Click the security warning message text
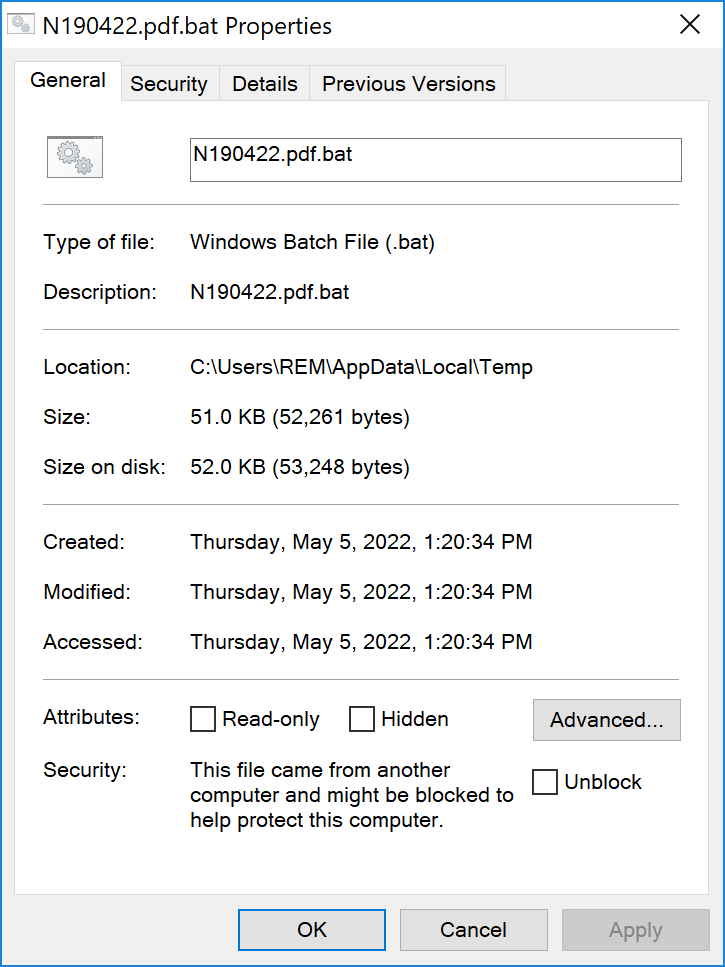Screen dimensions: 725x967 [x=351, y=796]
